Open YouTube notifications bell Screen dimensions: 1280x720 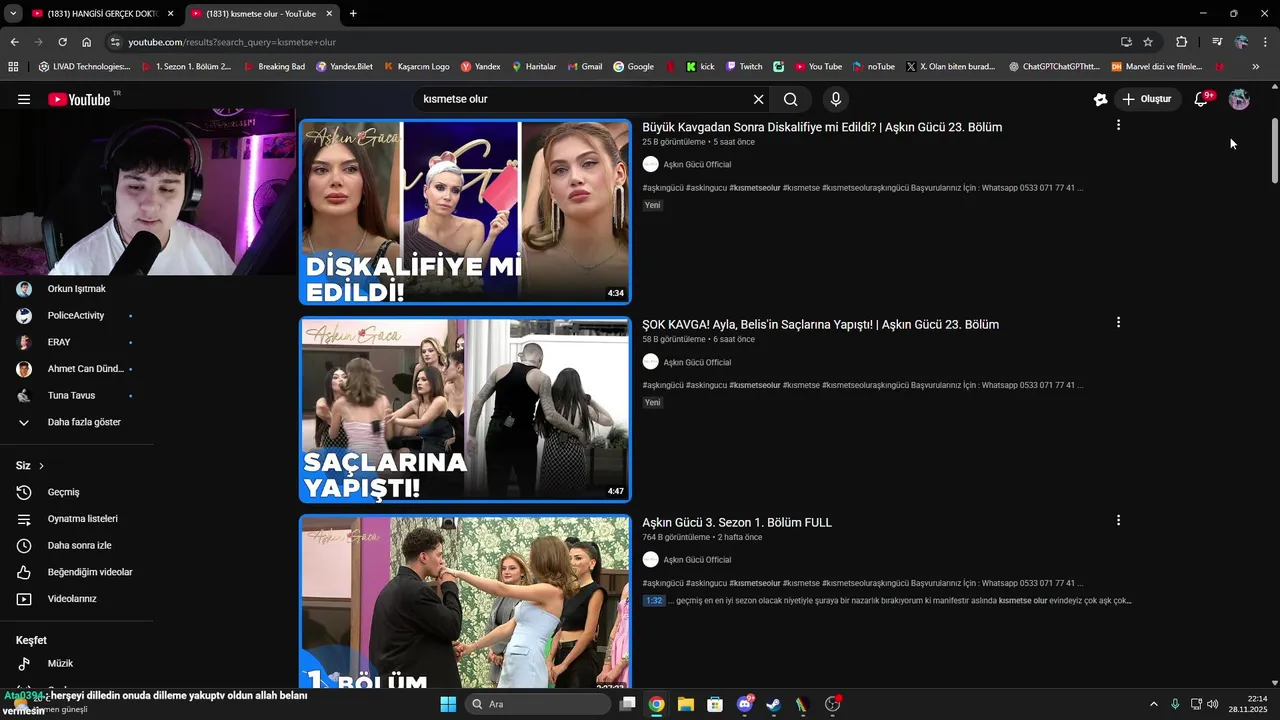click(x=1202, y=99)
